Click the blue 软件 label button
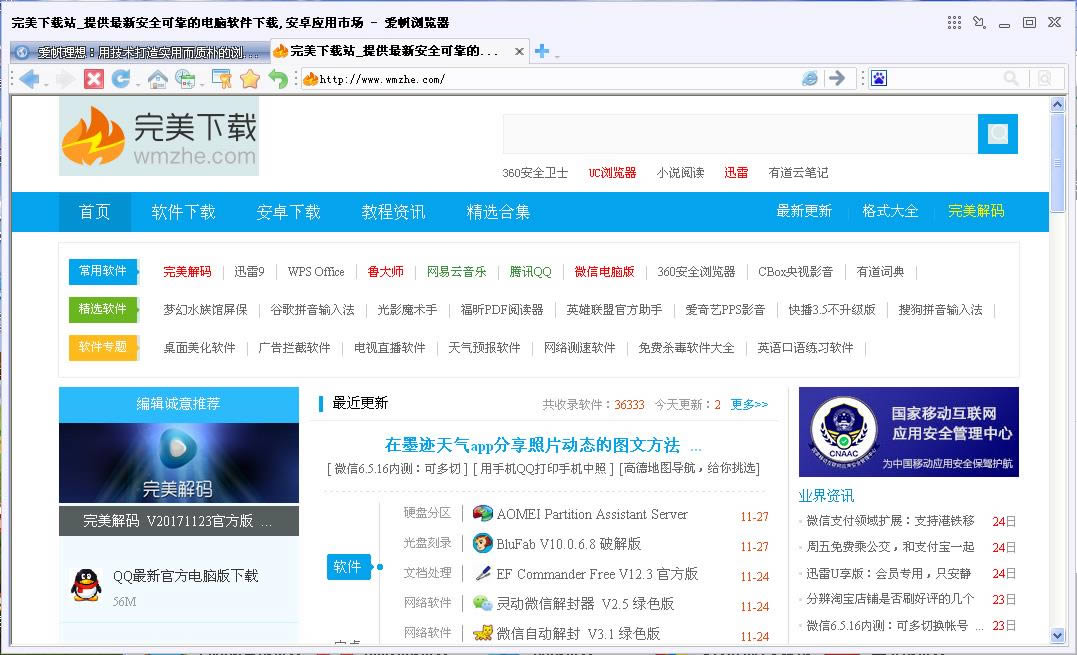This screenshot has width=1077, height=655. click(348, 566)
